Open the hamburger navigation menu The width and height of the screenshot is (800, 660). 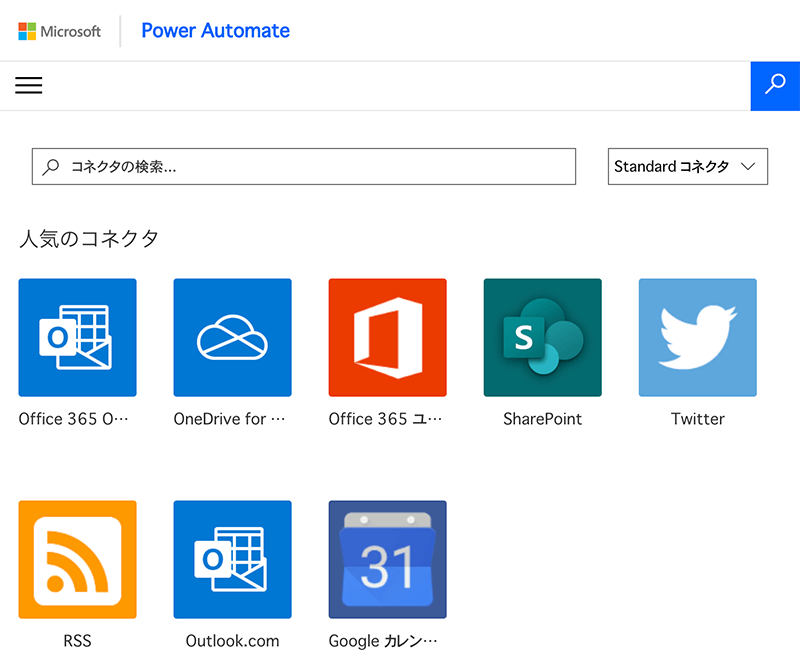click(x=29, y=85)
